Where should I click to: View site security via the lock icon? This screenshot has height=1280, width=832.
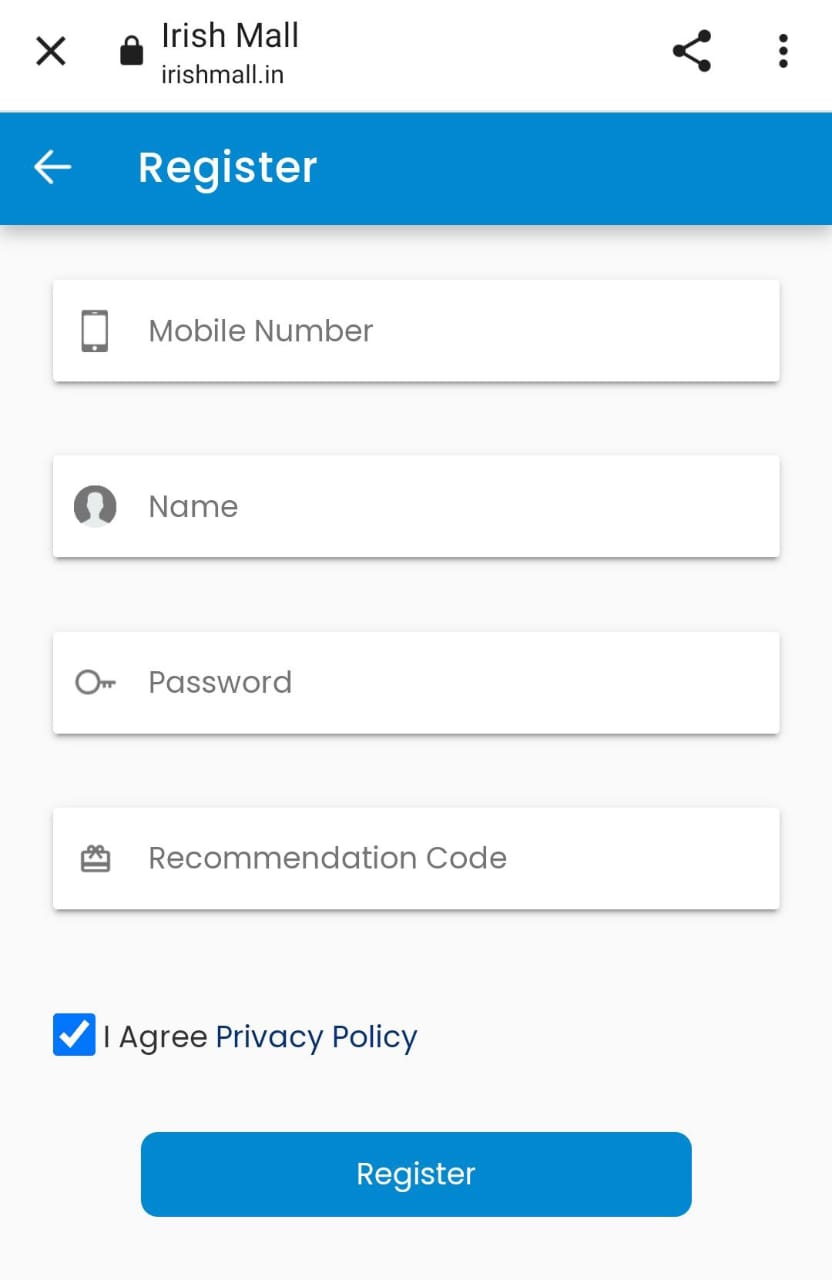point(131,51)
